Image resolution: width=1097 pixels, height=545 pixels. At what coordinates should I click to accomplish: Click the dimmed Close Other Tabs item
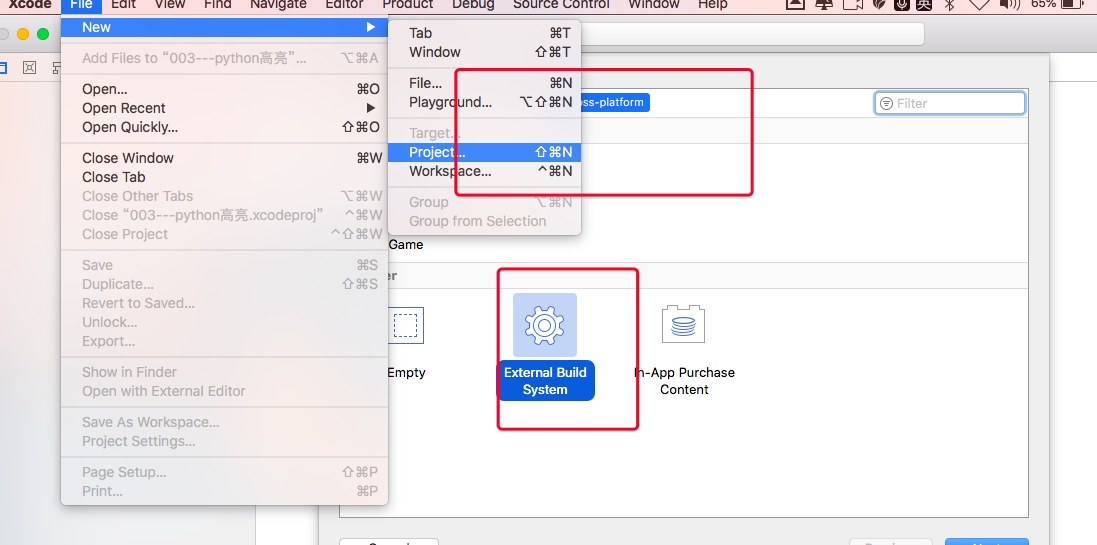click(x=224, y=196)
